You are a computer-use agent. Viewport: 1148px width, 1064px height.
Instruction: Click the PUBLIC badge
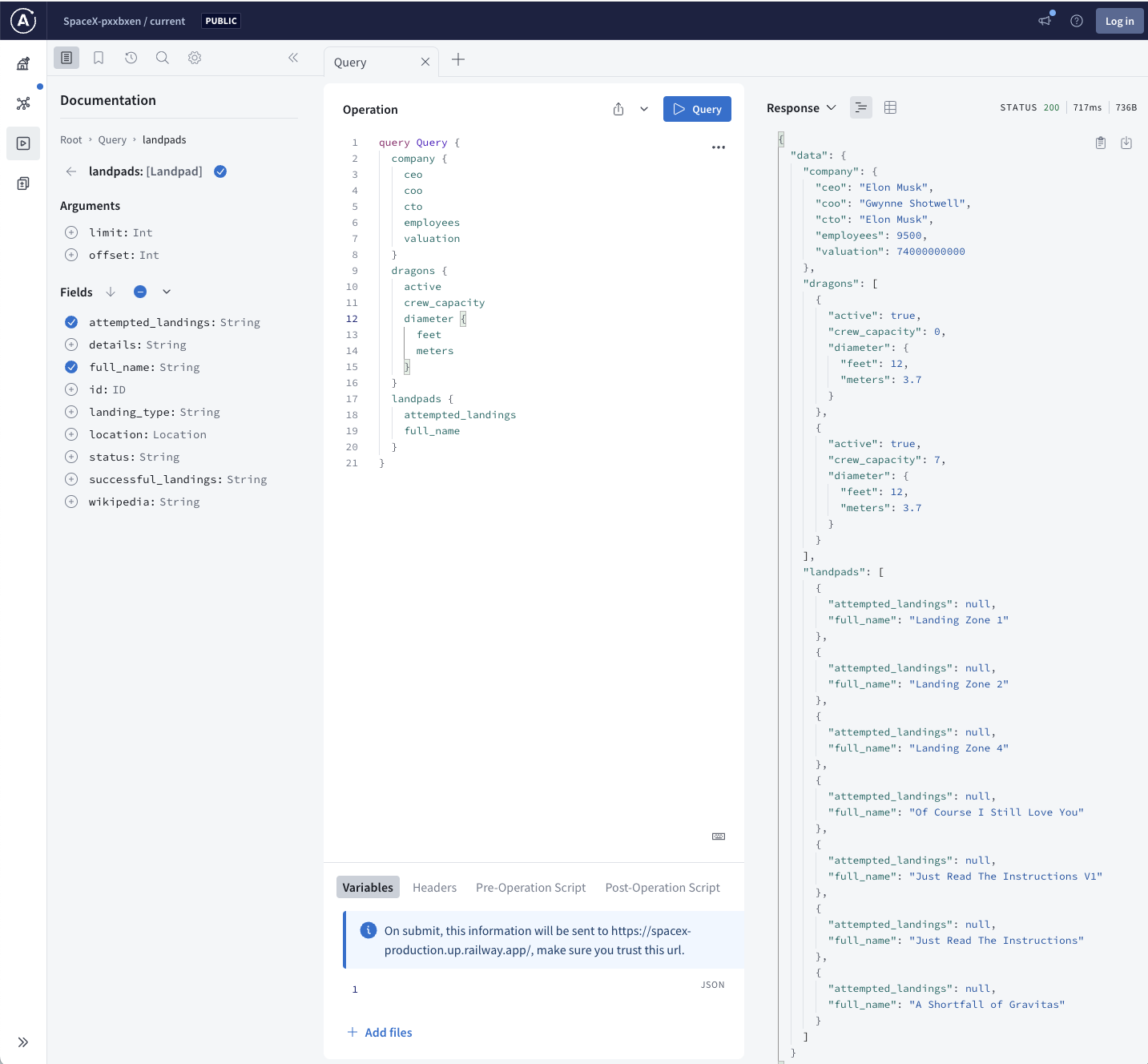221,21
